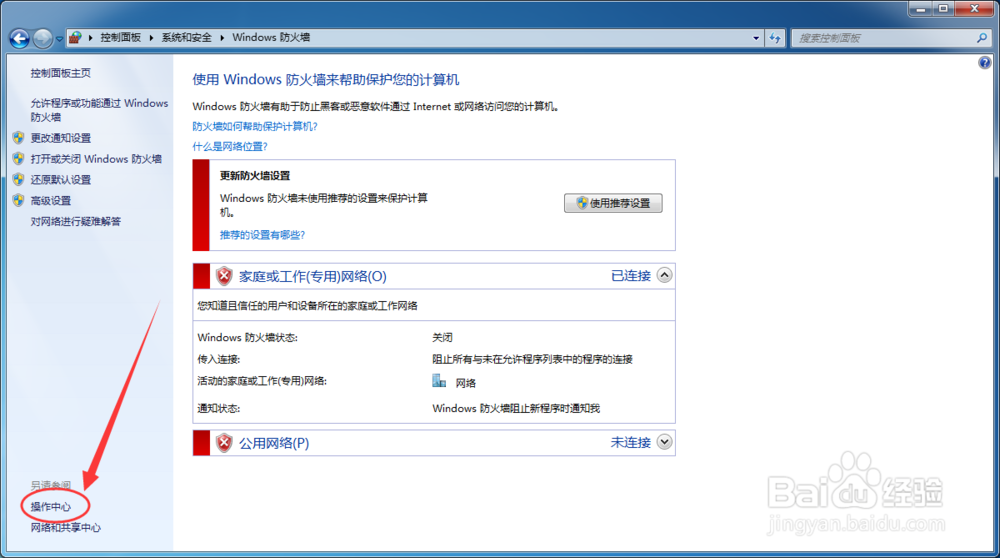Expand the breadcrumb arrow after 系统和安全
The width and height of the screenshot is (1000, 558).
click(222, 38)
